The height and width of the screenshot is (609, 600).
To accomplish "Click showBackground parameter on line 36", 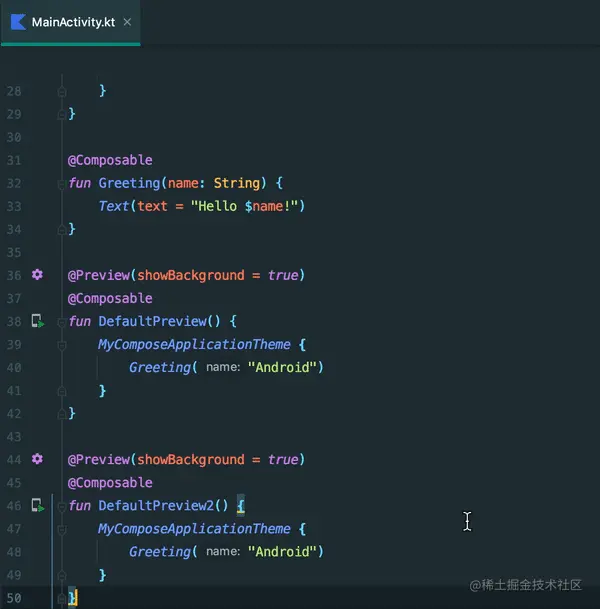I will point(191,275).
